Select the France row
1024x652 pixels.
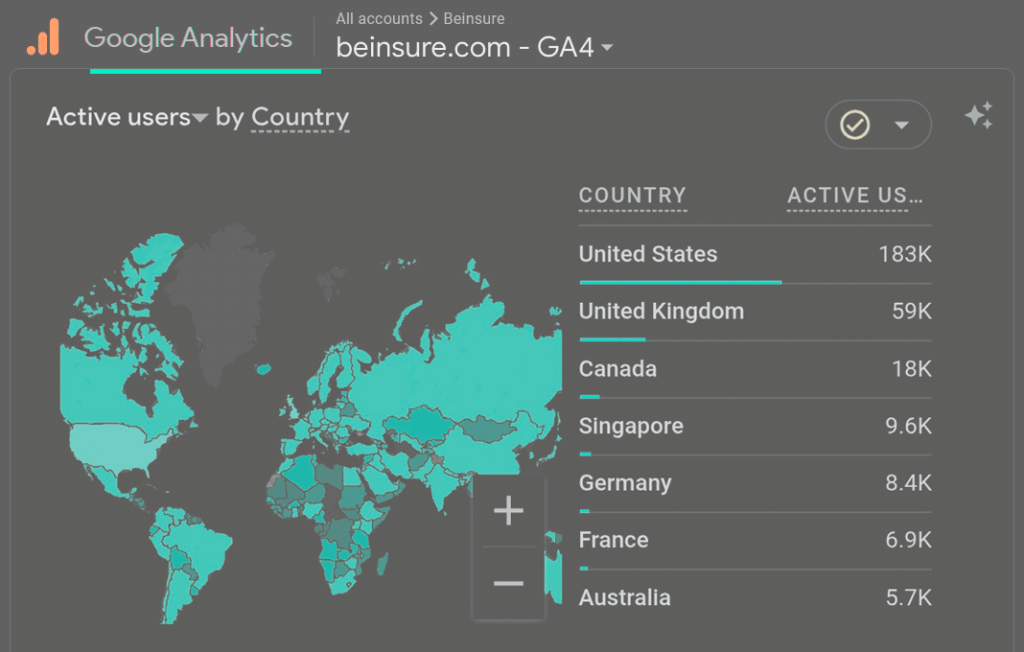(x=755, y=541)
